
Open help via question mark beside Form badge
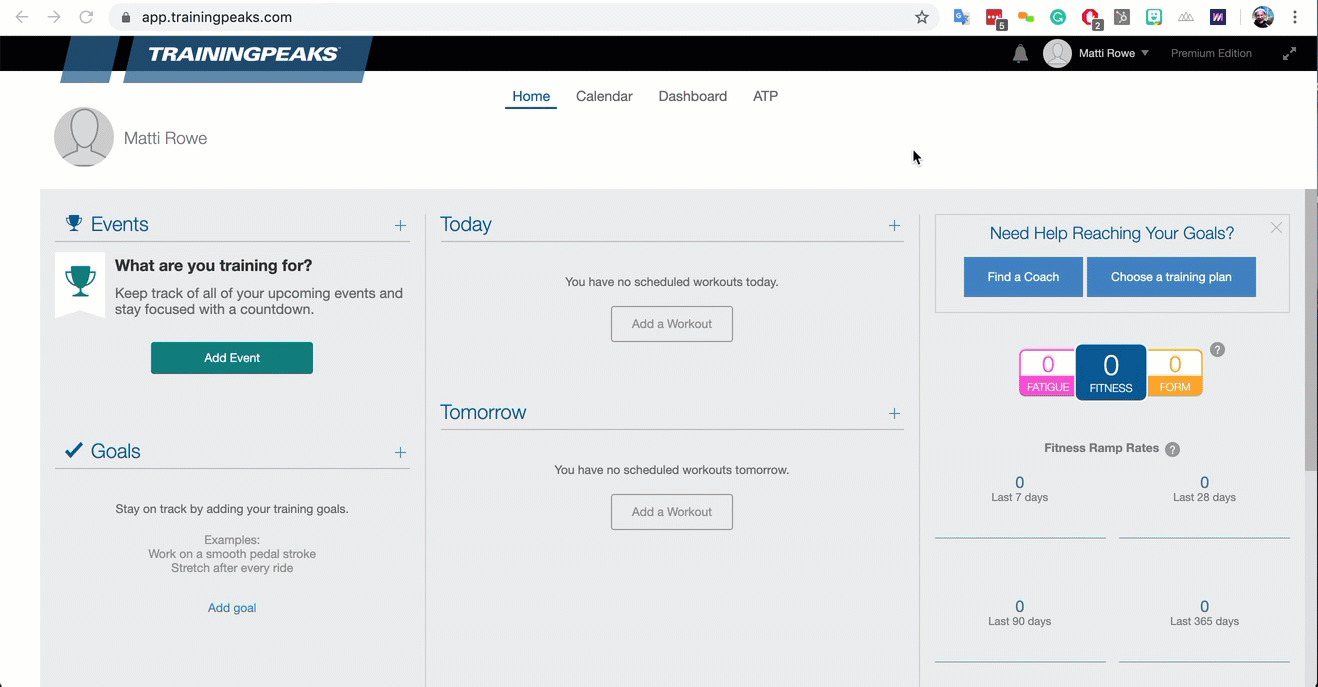tap(1217, 350)
